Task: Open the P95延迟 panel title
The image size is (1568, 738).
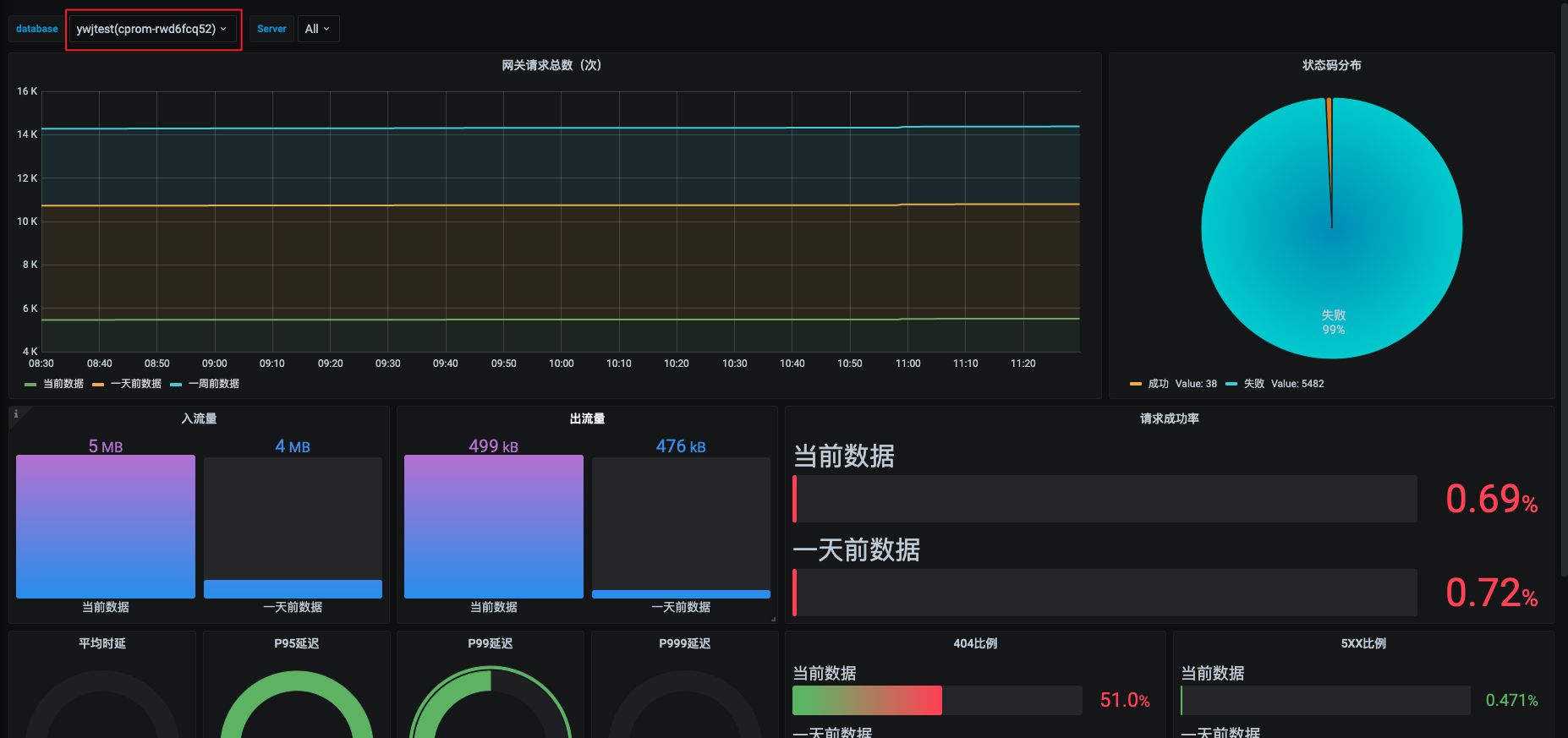Action: [x=297, y=643]
